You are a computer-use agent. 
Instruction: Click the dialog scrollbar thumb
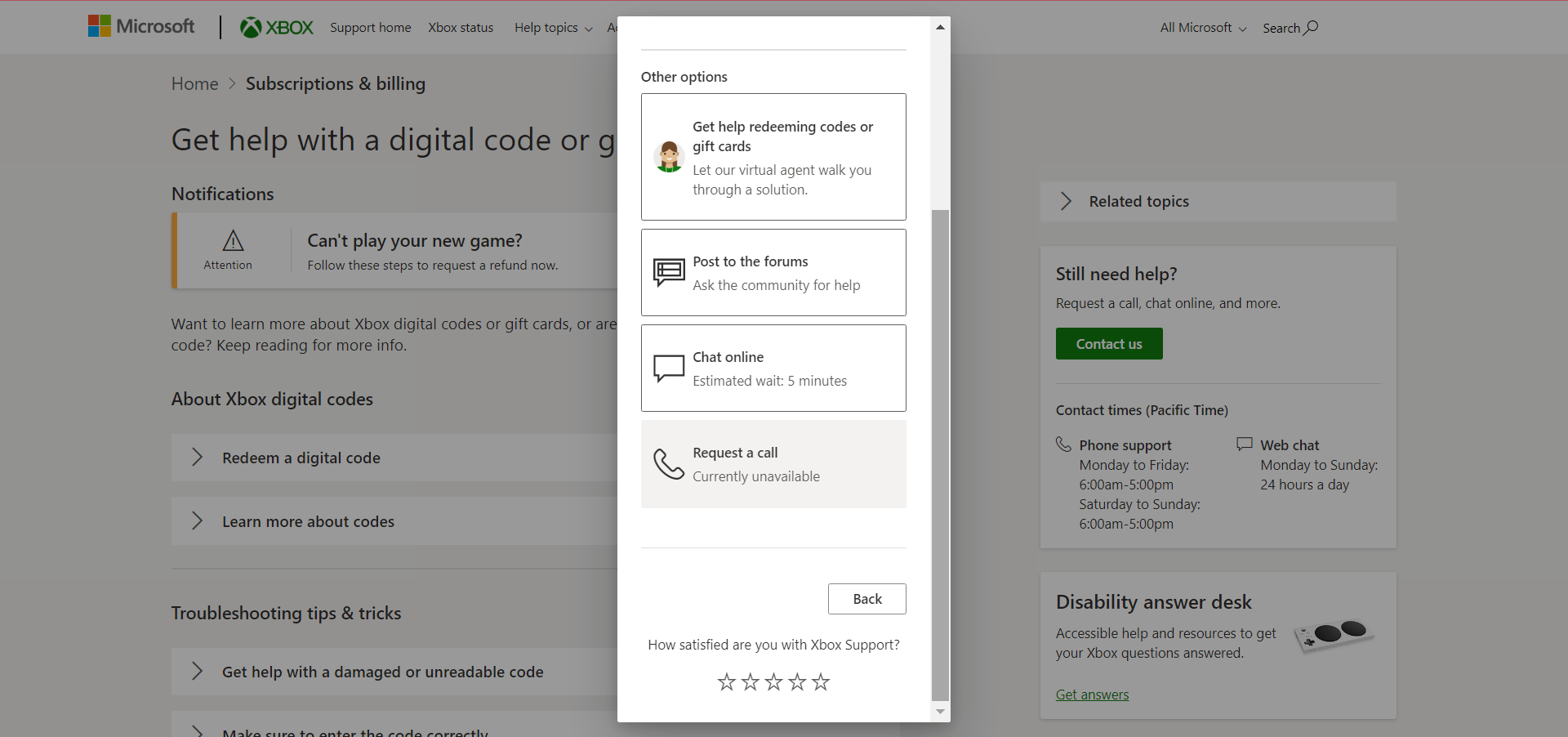[940, 455]
